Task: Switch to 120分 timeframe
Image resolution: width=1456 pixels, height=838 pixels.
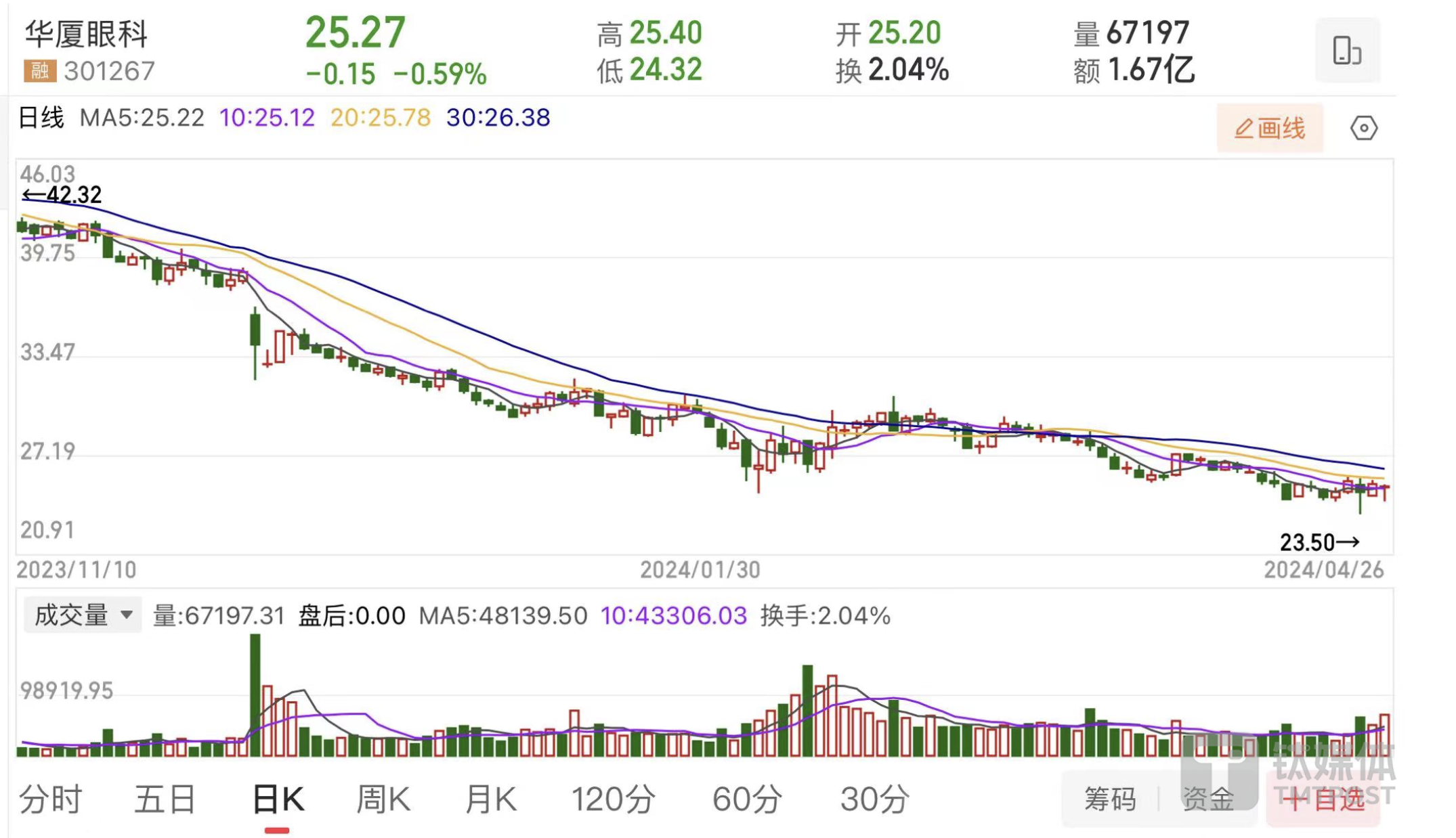Action: (x=613, y=799)
